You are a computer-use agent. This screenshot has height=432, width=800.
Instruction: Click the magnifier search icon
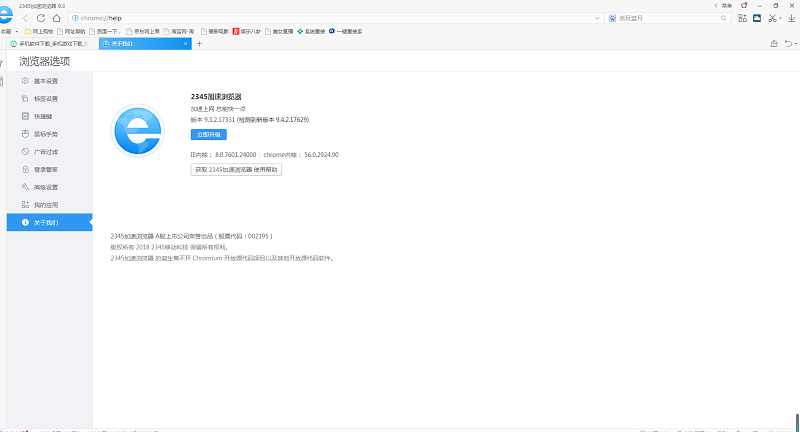click(x=723, y=18)
